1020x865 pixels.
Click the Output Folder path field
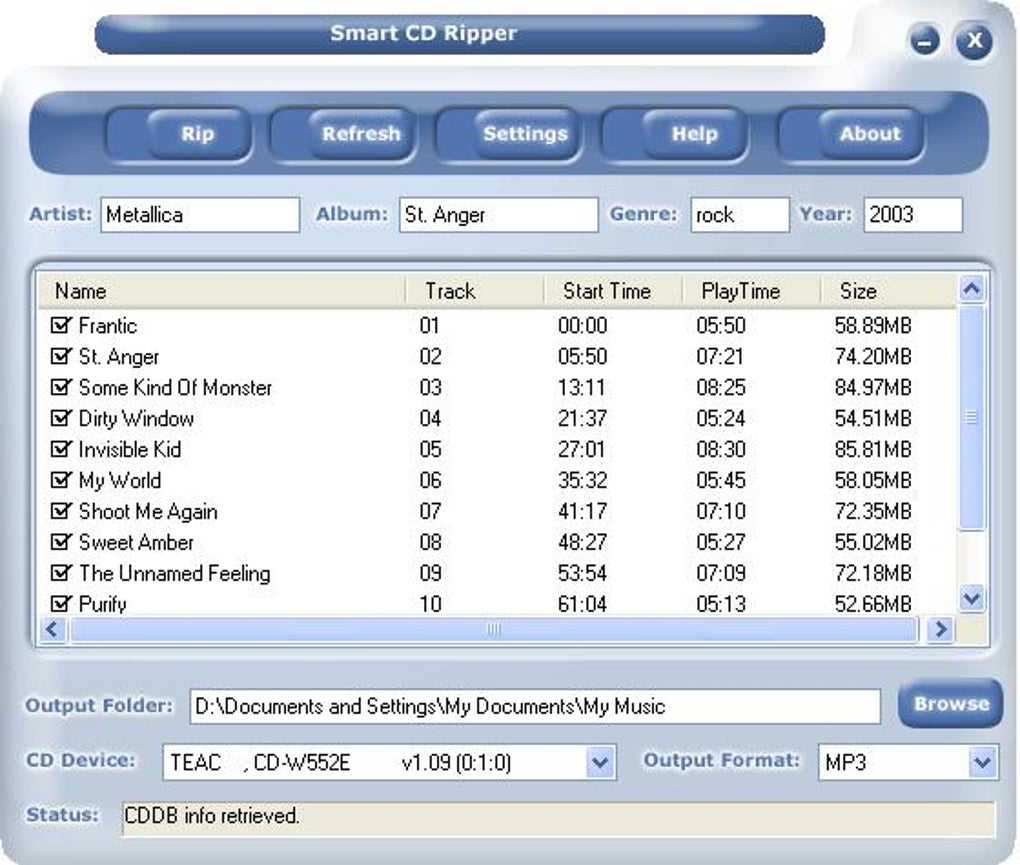(535, 706)
